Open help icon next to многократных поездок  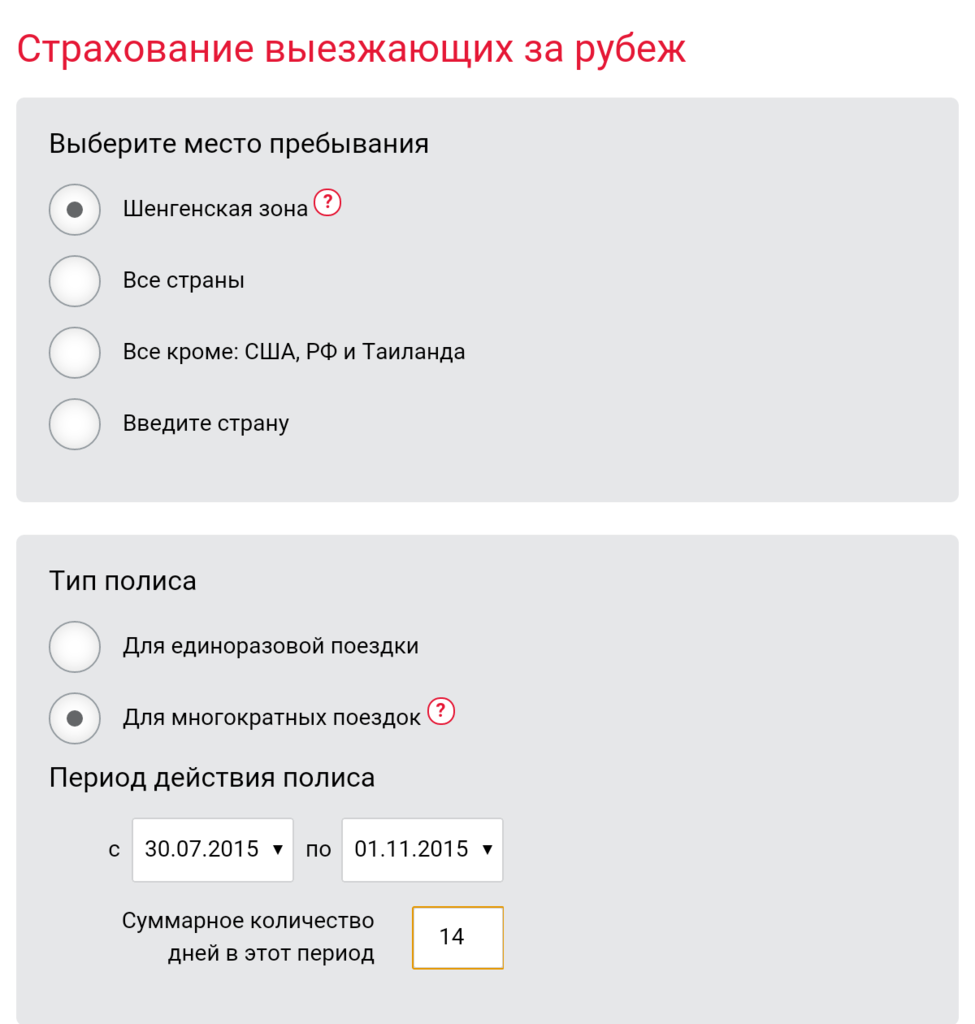[x=441, y=711]
